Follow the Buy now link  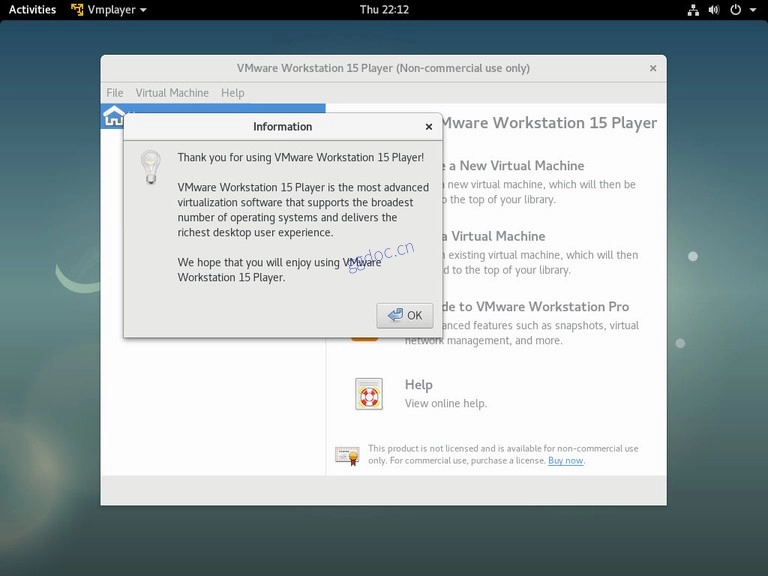(566, 460)
